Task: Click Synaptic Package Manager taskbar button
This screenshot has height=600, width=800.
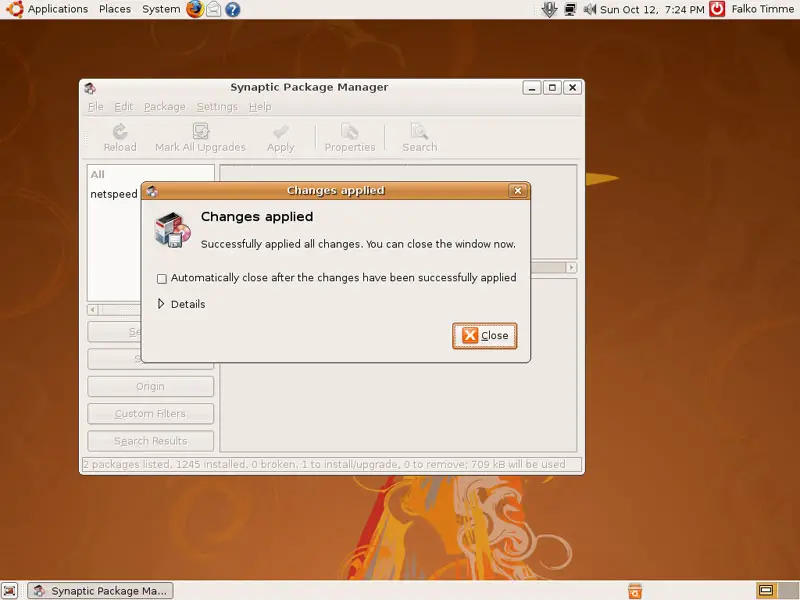Action: [x=101, y=591]
